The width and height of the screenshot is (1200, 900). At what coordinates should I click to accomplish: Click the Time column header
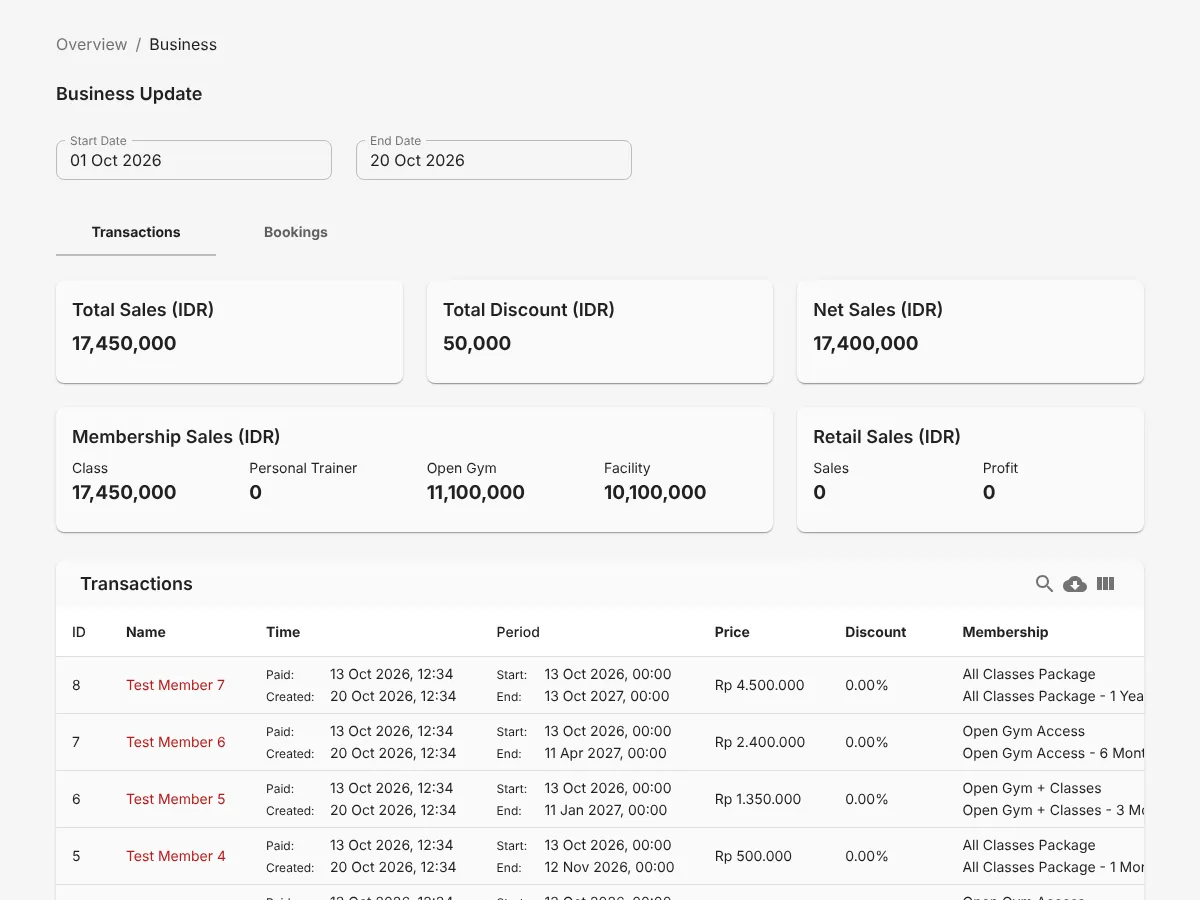pyautogui.click(x=283, y=632)
